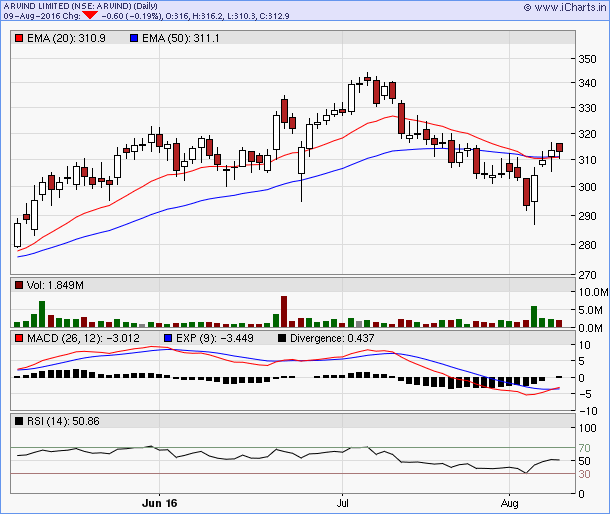Click the 330 price axis label

click(x=587, y=108)
